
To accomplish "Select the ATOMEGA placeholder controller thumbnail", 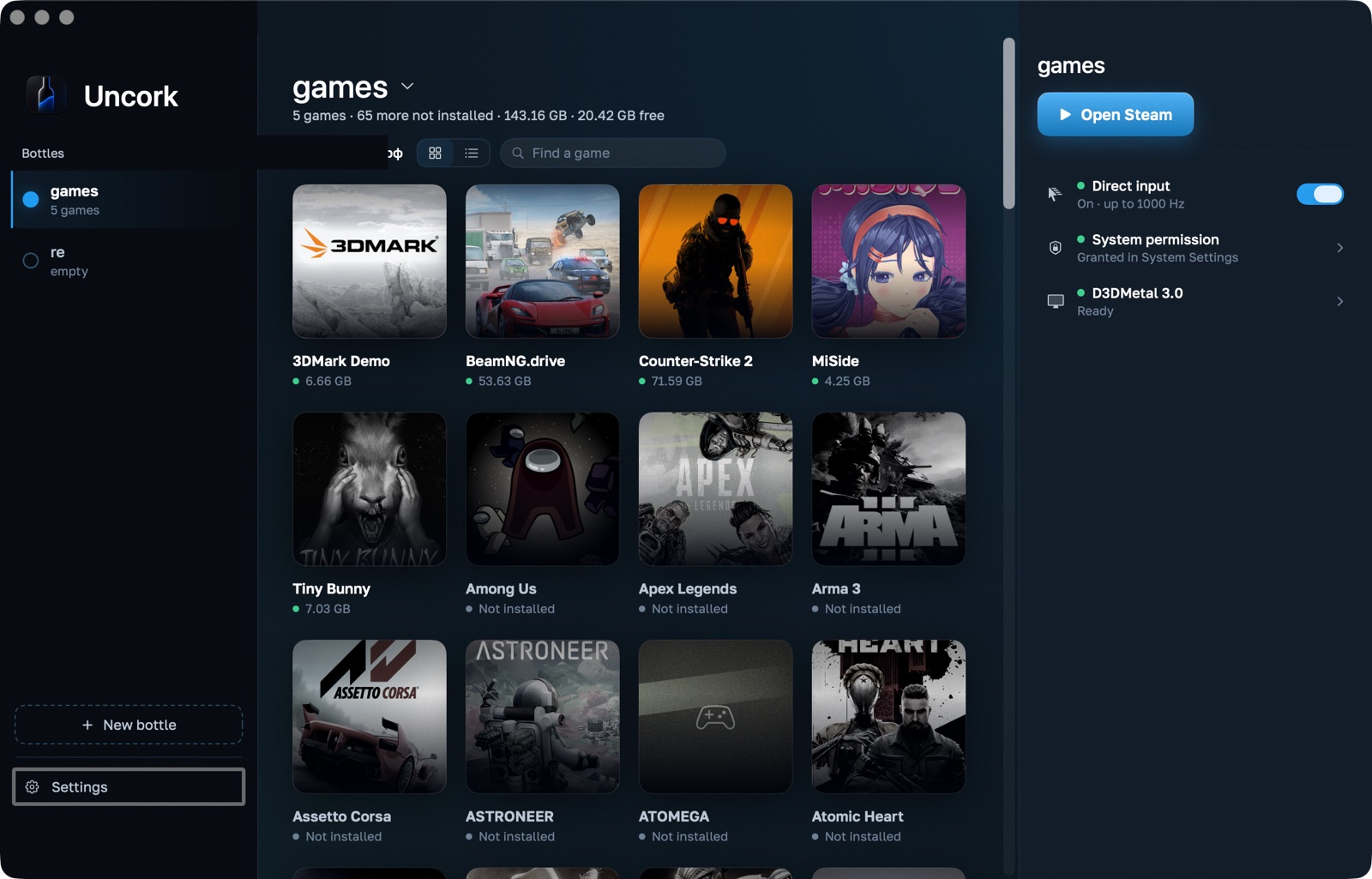I will tap(716, 717).
